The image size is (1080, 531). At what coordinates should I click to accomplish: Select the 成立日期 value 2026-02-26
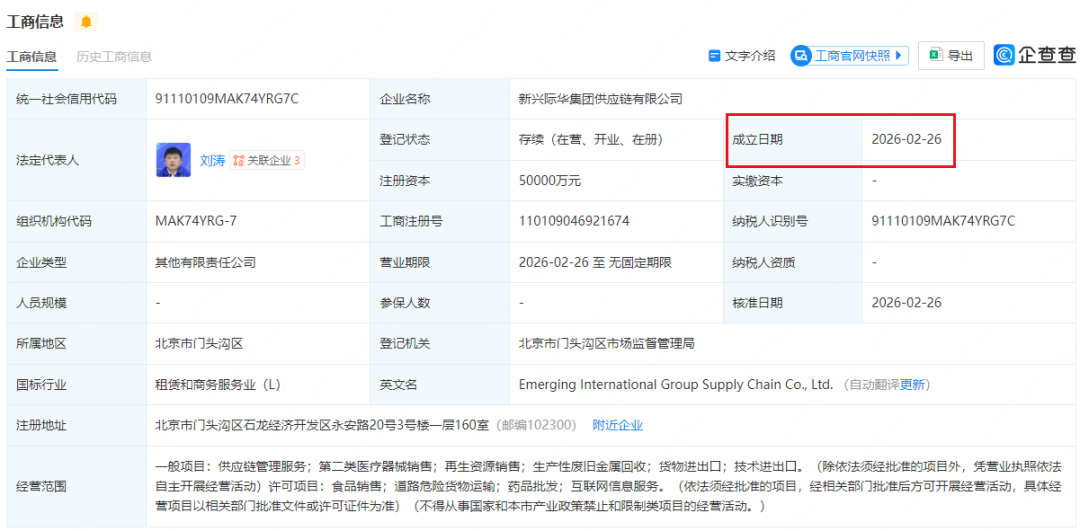click(906, 140)
